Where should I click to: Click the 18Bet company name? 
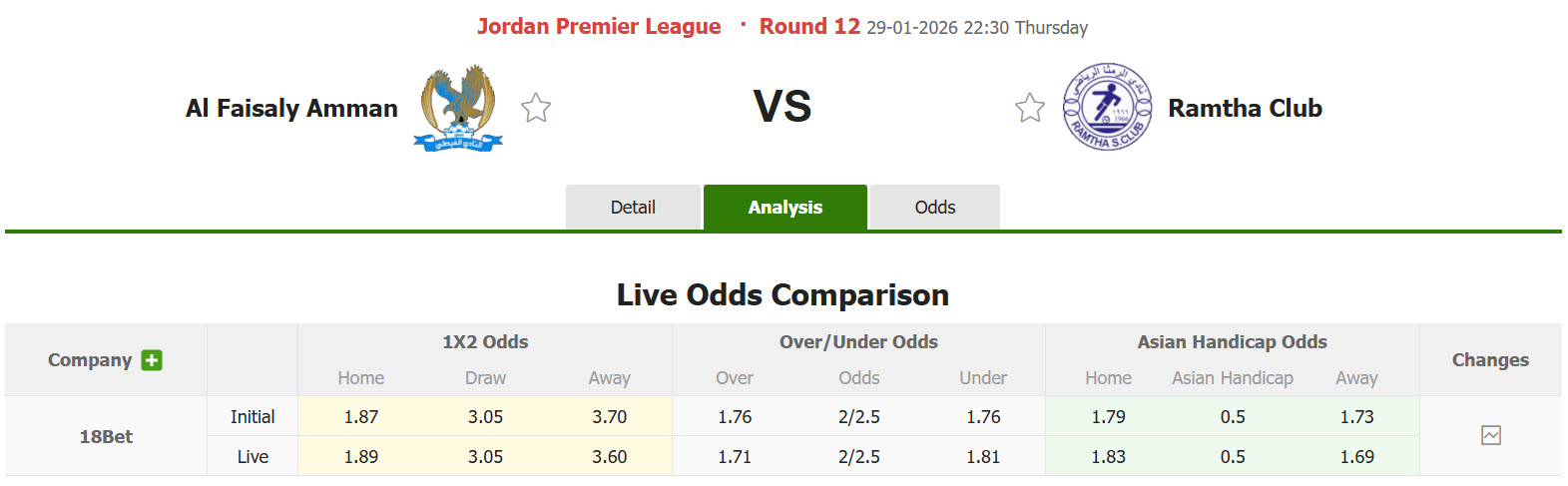tap(106, 436)
